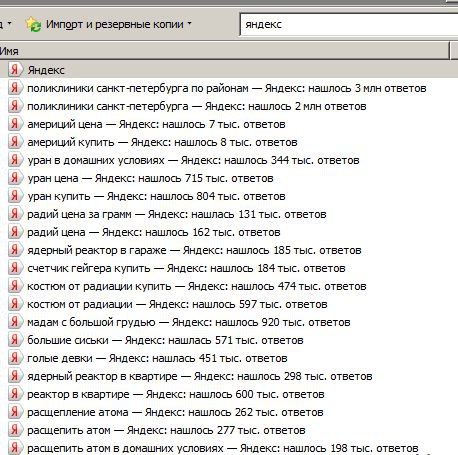The height and width of the screenshot is (455, 458).
Task: Click icon beside the 571 тыс. entry
Action: [x=15, y=340]
